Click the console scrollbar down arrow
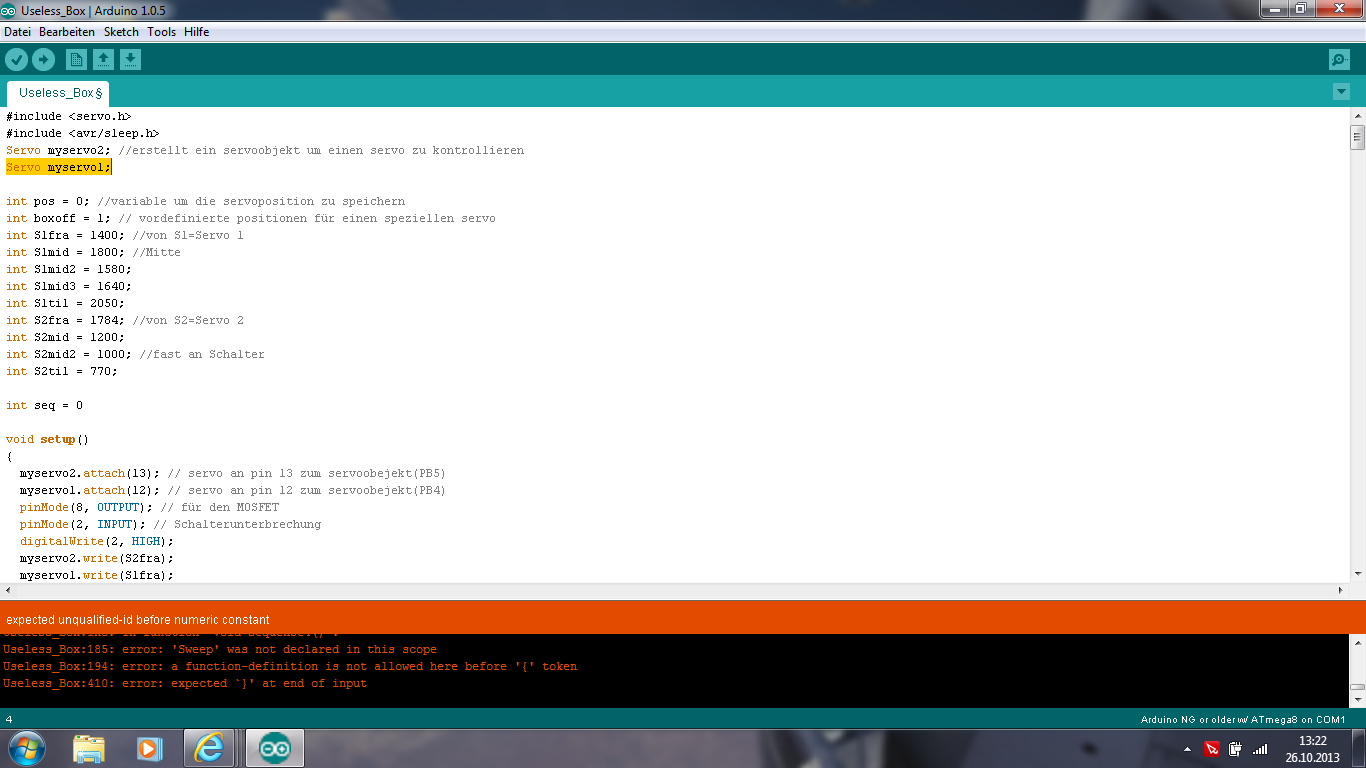This screenshot has width=1366, height=768. 1357,700
